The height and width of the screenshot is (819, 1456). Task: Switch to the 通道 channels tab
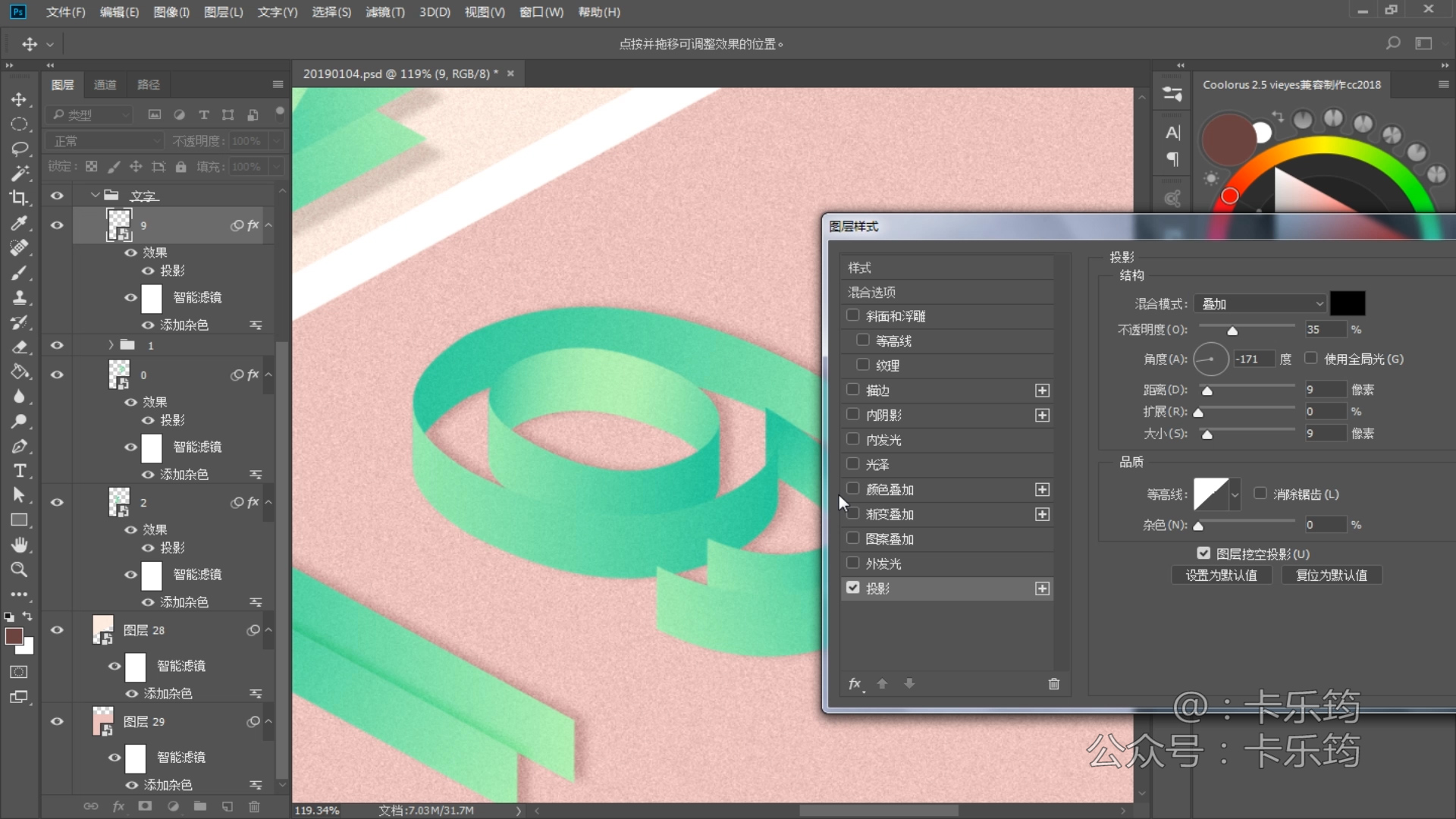point(105,85)
